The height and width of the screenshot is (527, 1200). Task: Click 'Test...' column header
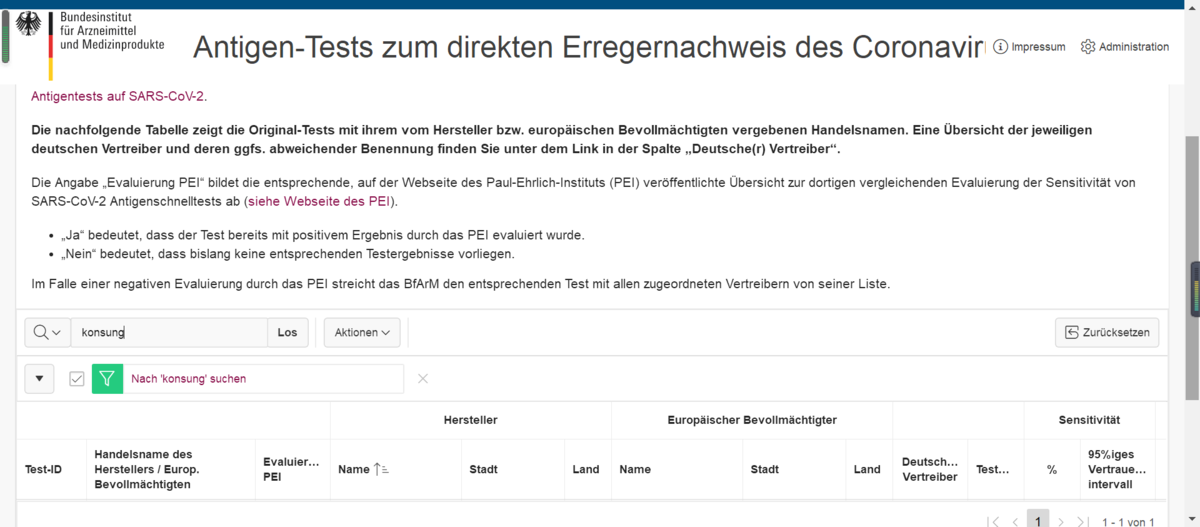pyautogui.click(x=993, y=469)
